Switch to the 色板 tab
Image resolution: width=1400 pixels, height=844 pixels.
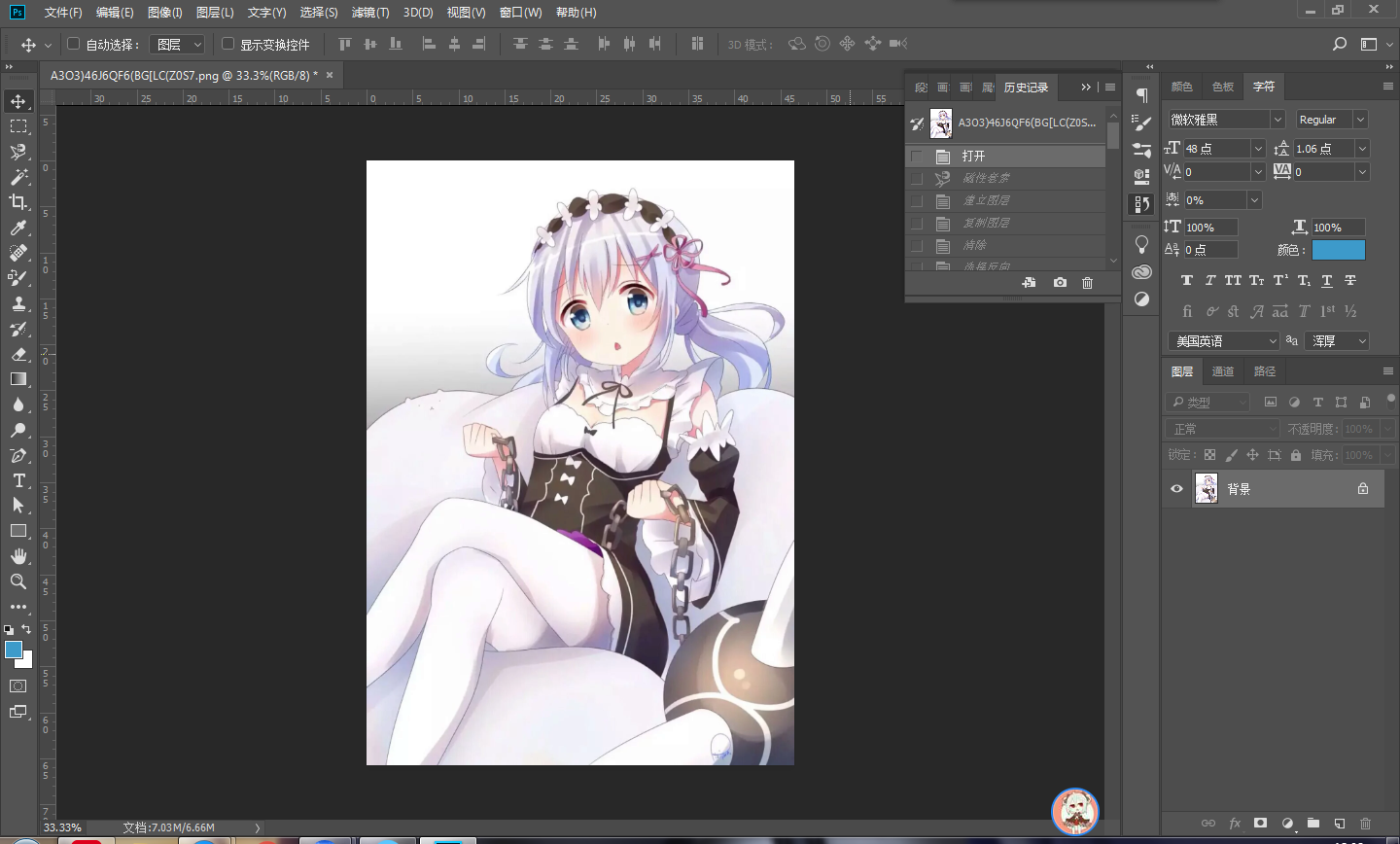(1223, 87)
